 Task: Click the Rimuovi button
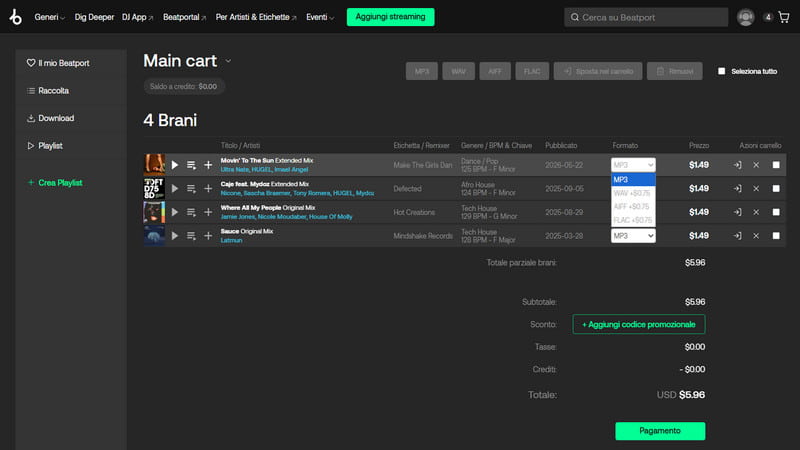coord(674,71)
